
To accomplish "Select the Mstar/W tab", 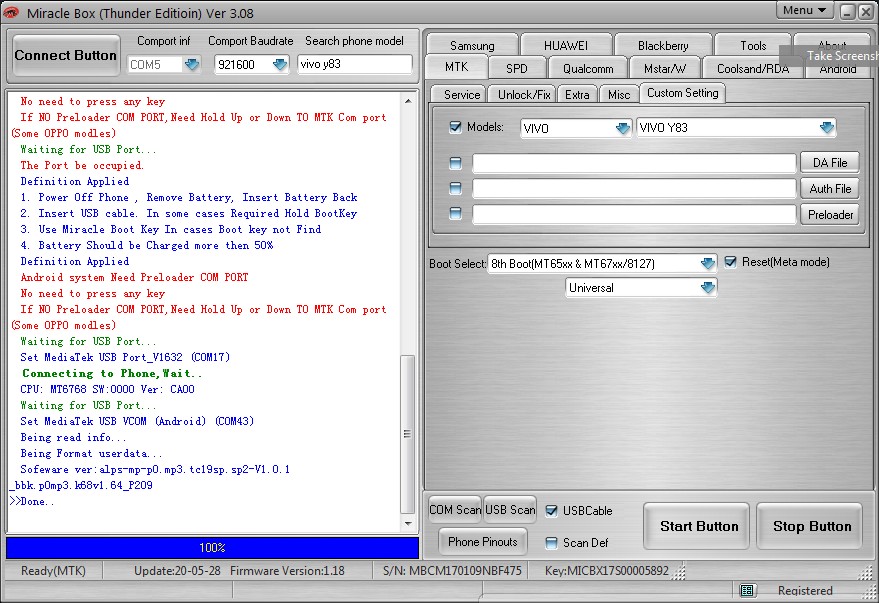I will (x=664, y=68).
